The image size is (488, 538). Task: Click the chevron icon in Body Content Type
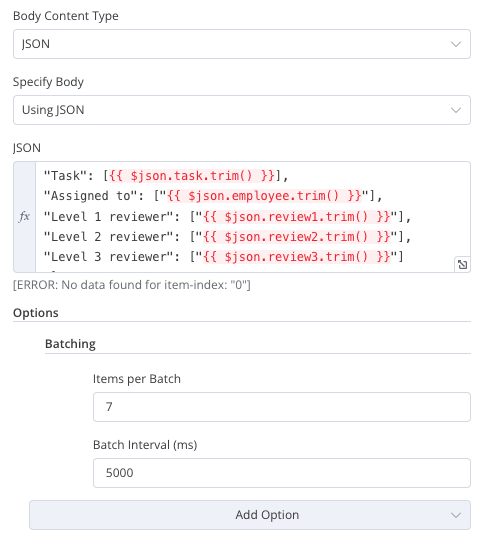click(x=456, y=44)
